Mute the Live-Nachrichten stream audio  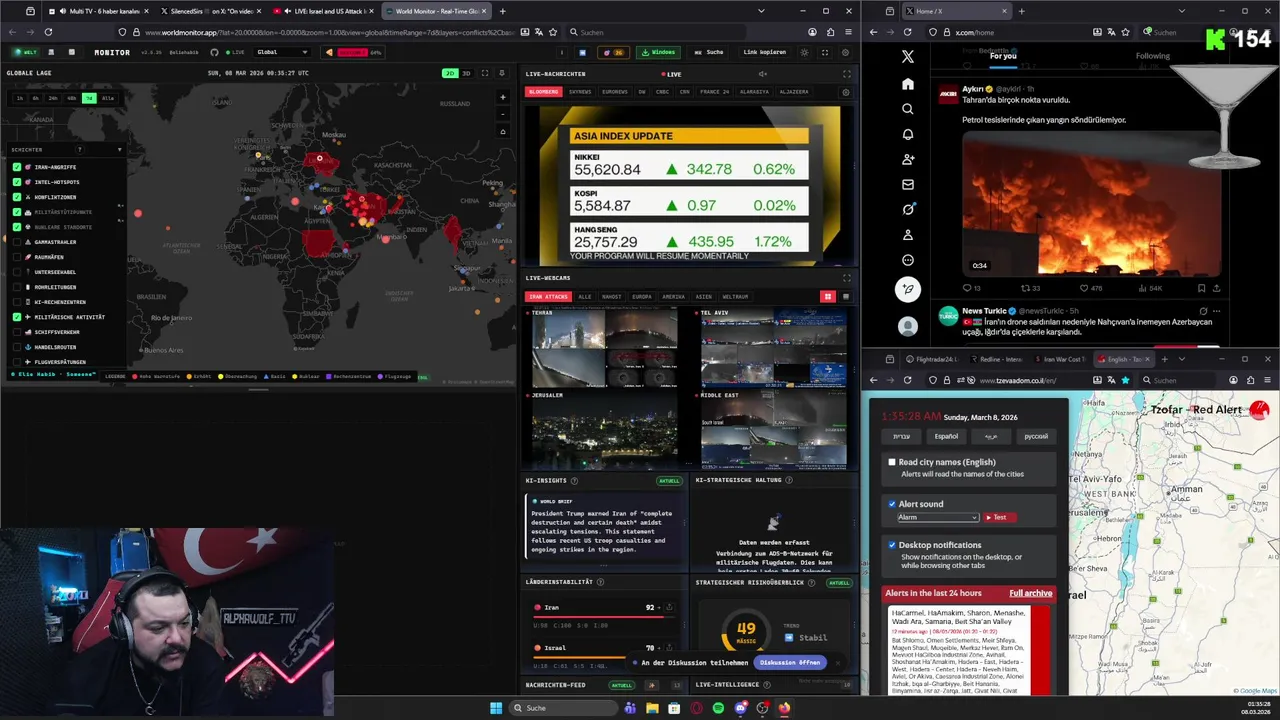click(x=762, y=74)
